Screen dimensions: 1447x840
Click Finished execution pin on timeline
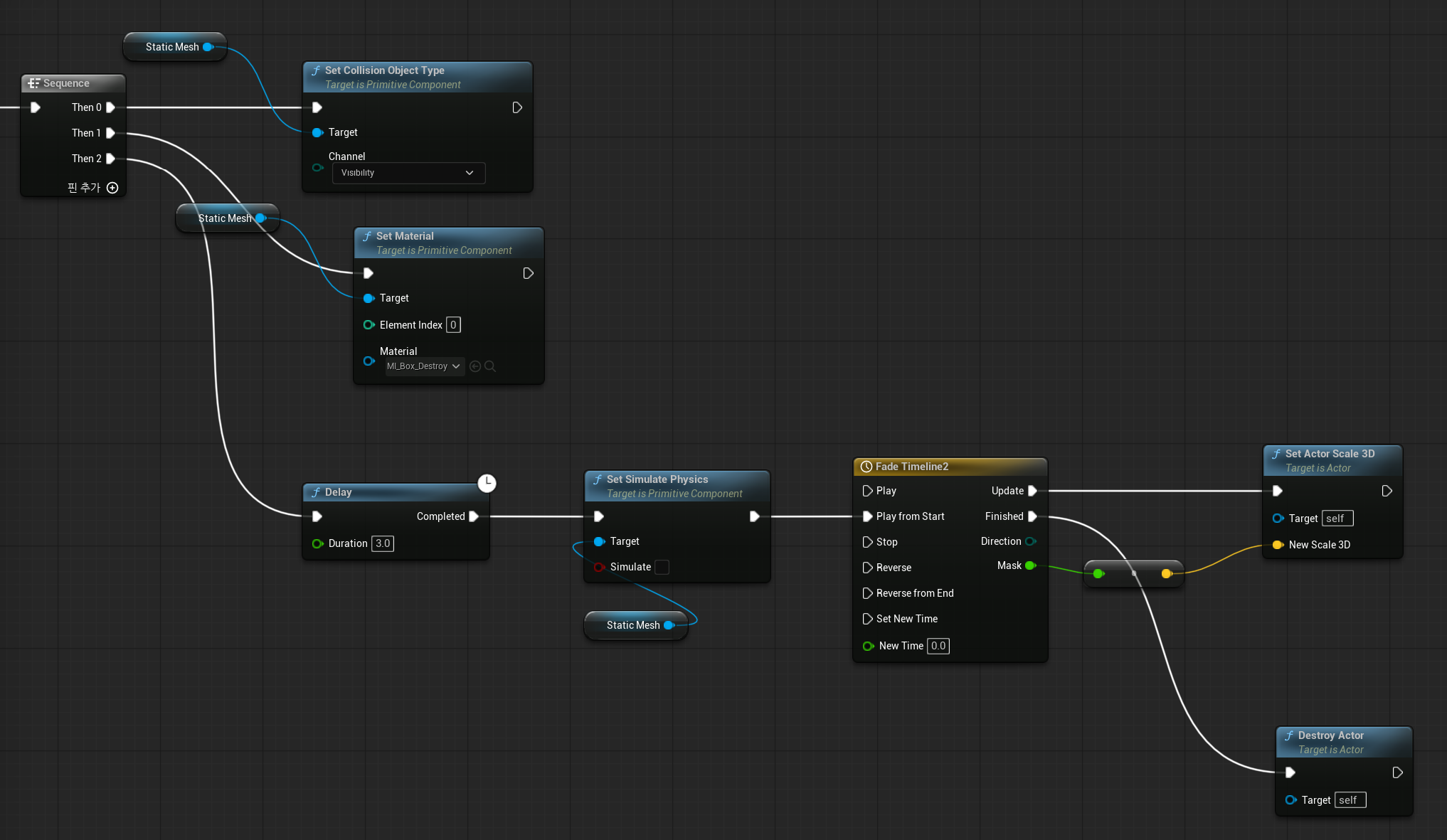tap(1032, 516)
